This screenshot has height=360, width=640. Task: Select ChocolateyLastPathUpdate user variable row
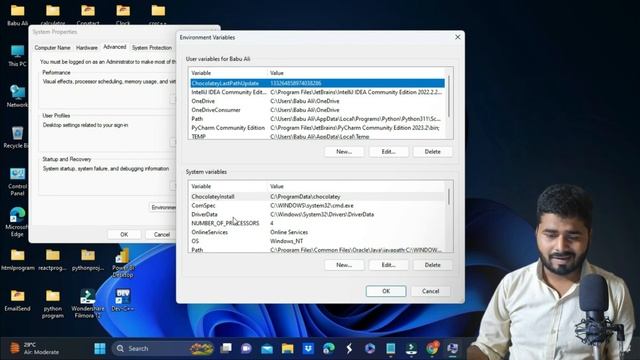[x=318, y=83]
